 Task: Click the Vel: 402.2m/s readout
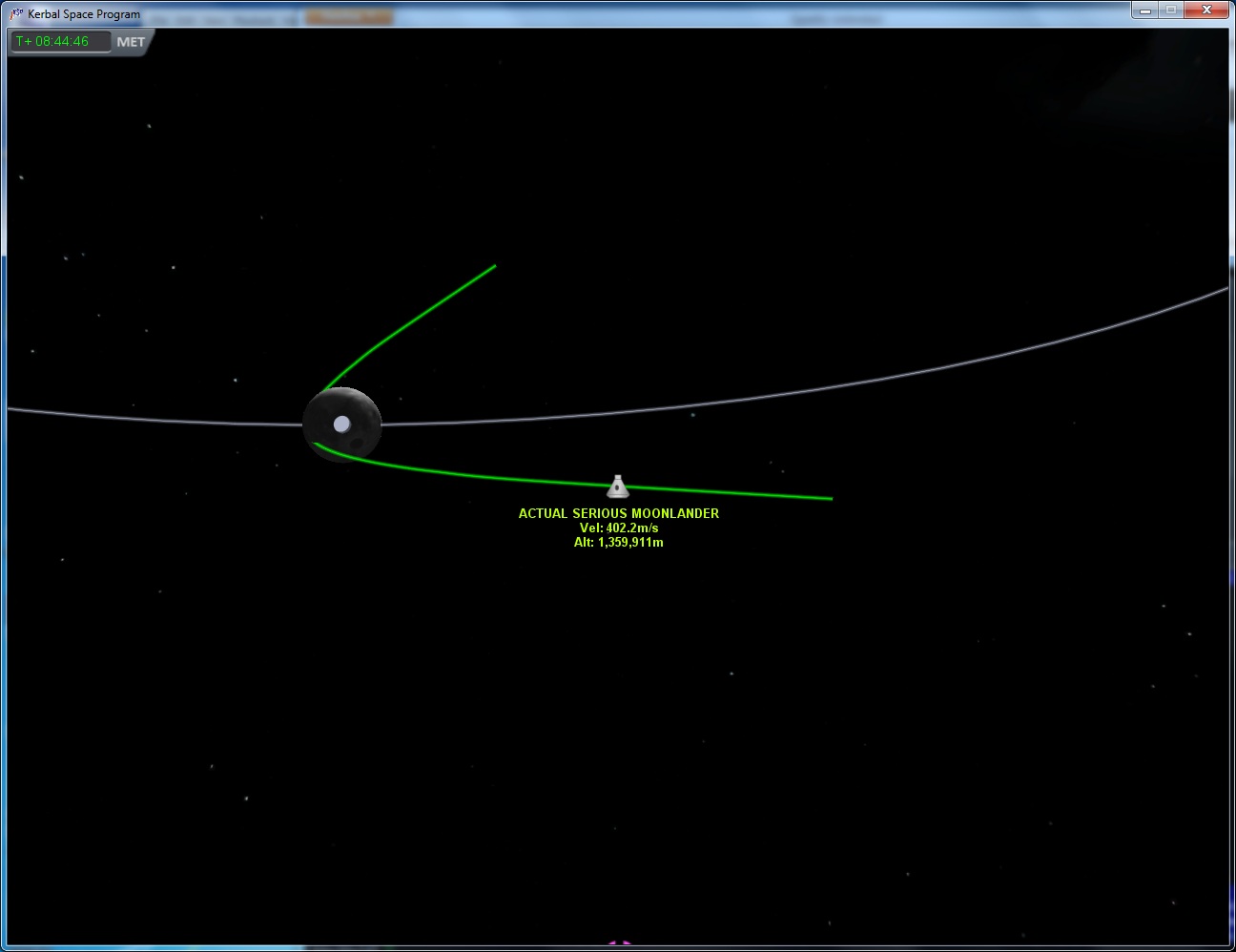pyautogui.click(x=619, y=528)
